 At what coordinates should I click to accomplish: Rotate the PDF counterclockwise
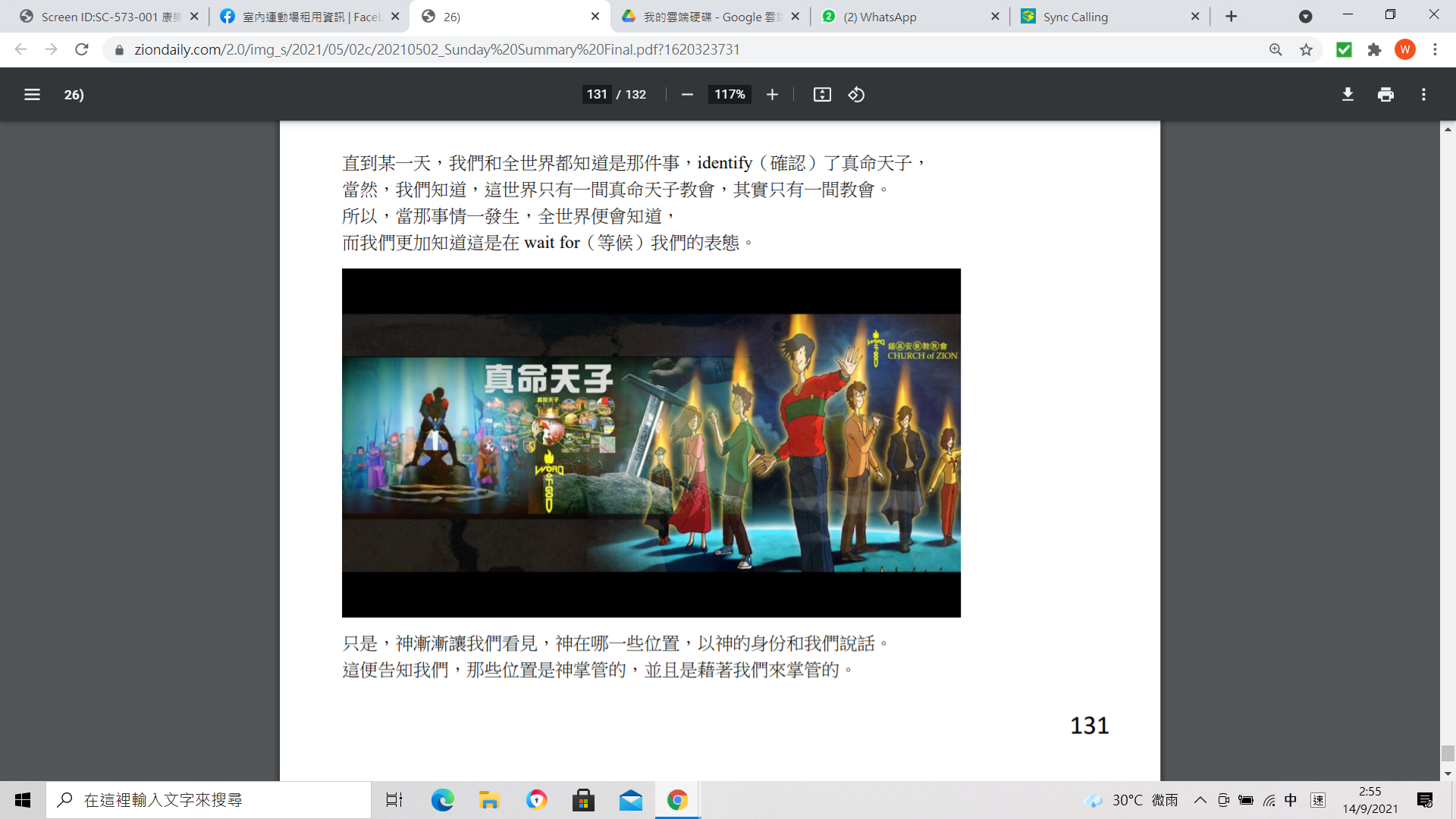point(857,95)
